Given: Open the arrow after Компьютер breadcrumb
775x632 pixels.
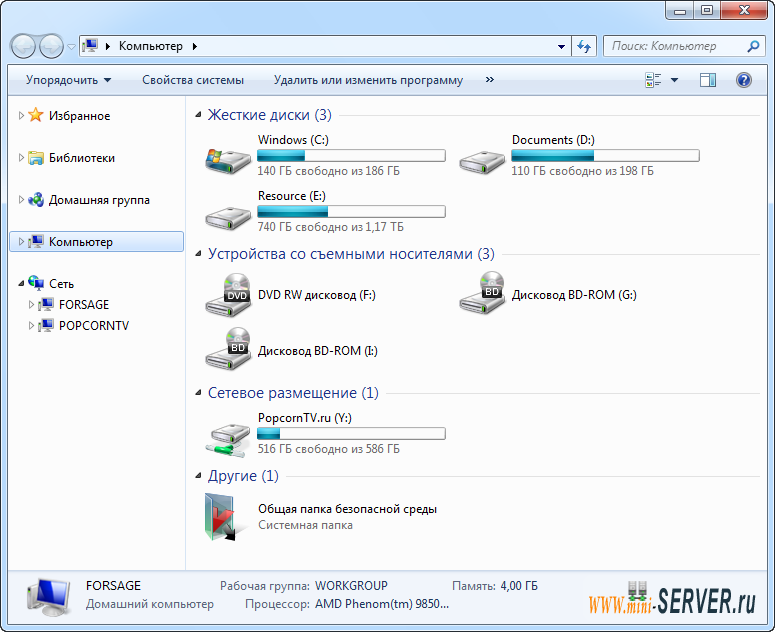Looking at the screenshot, I should [195, 46].
